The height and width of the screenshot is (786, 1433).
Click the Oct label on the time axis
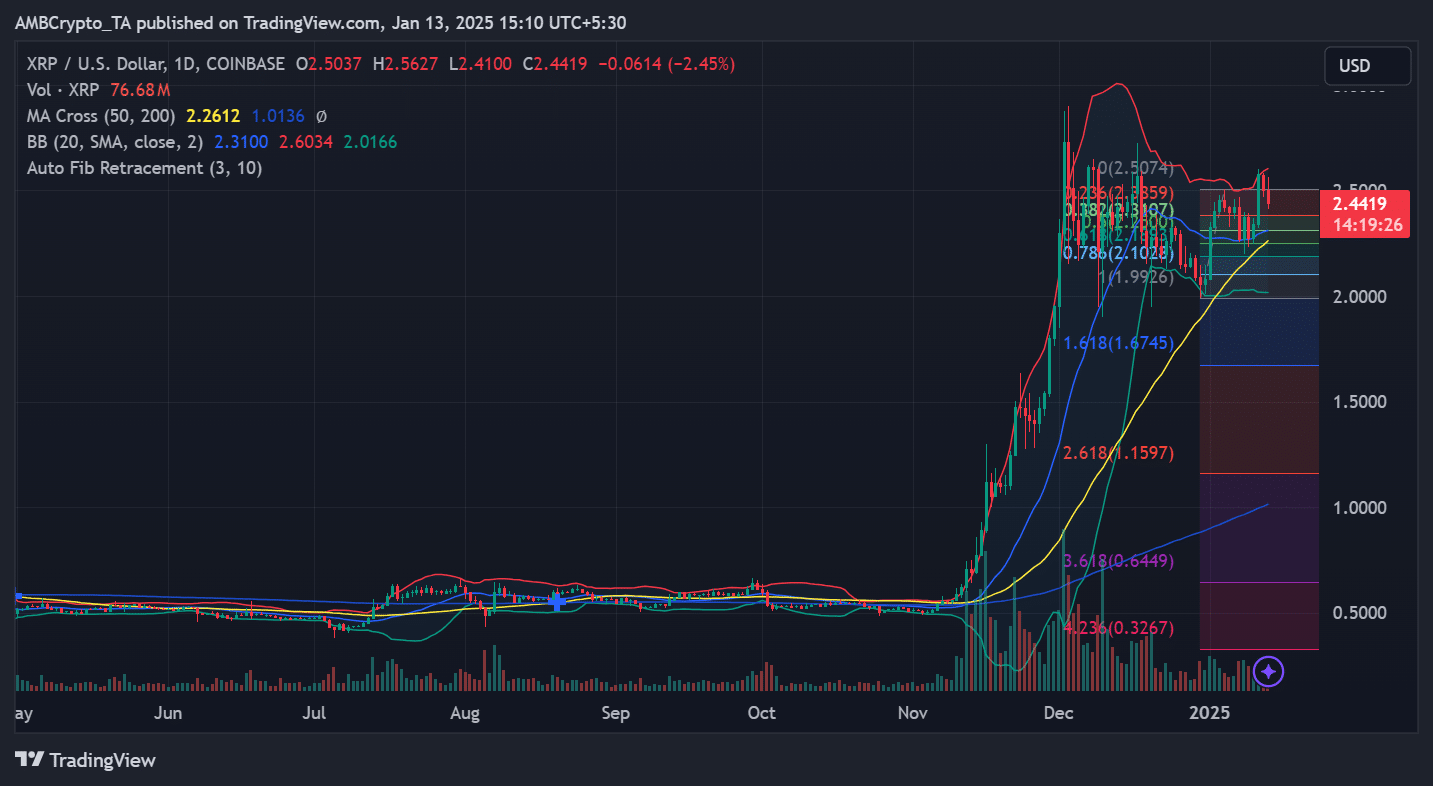(x=762, y=713)
